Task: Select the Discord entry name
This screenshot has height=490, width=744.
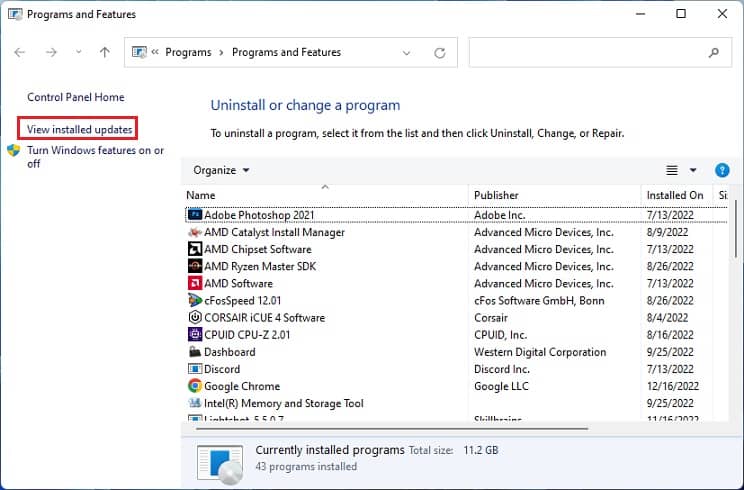Action: (x=222, y=369)
